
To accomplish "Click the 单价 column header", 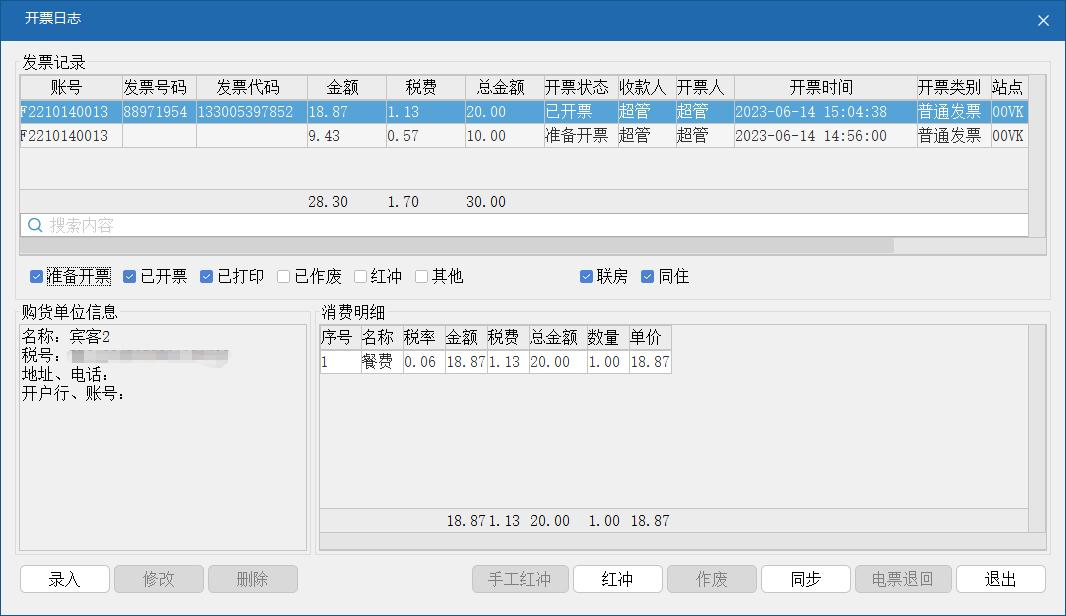I will click(x=650, y=337).
